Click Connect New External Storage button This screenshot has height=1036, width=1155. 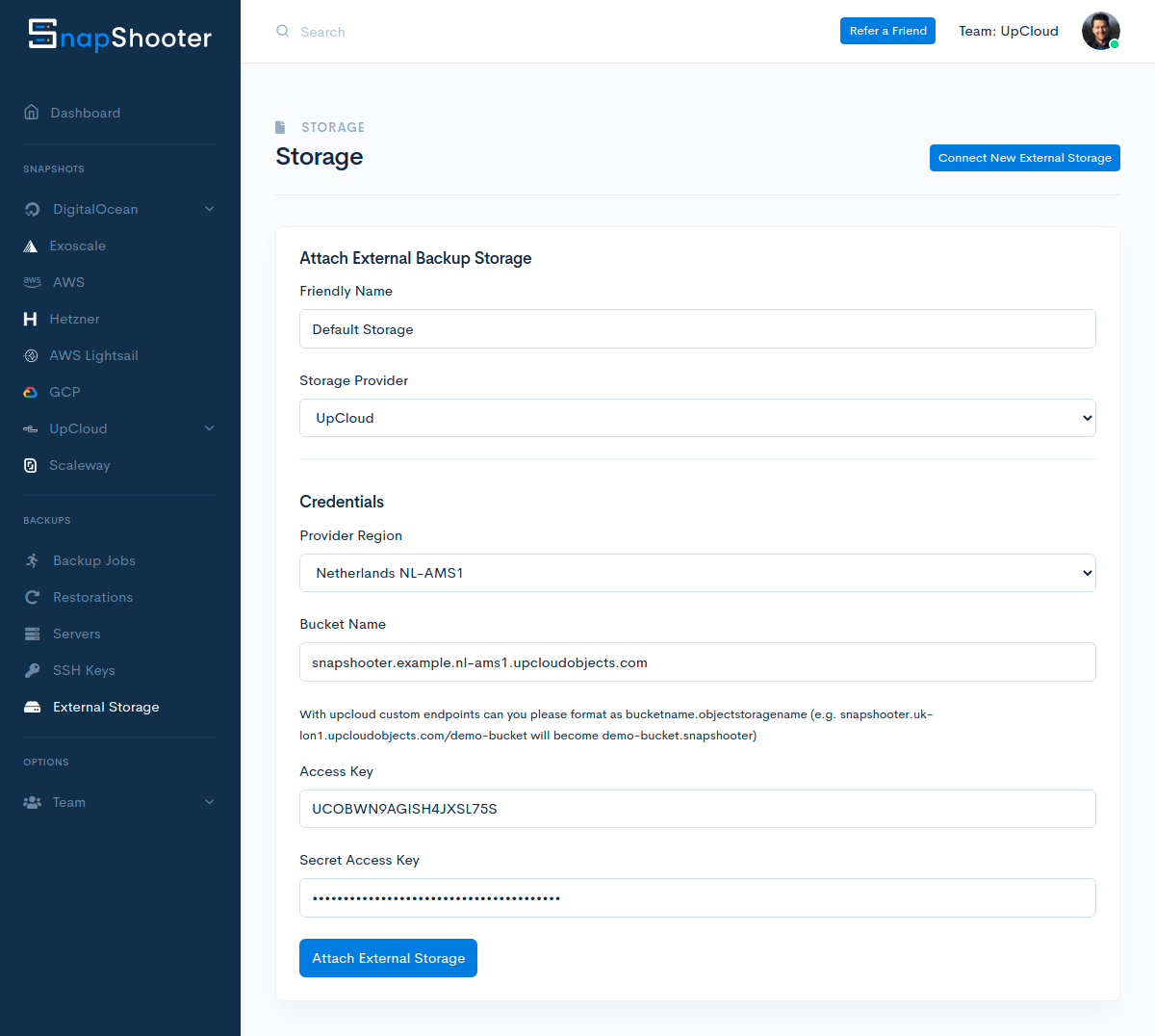pos(1024,158)
